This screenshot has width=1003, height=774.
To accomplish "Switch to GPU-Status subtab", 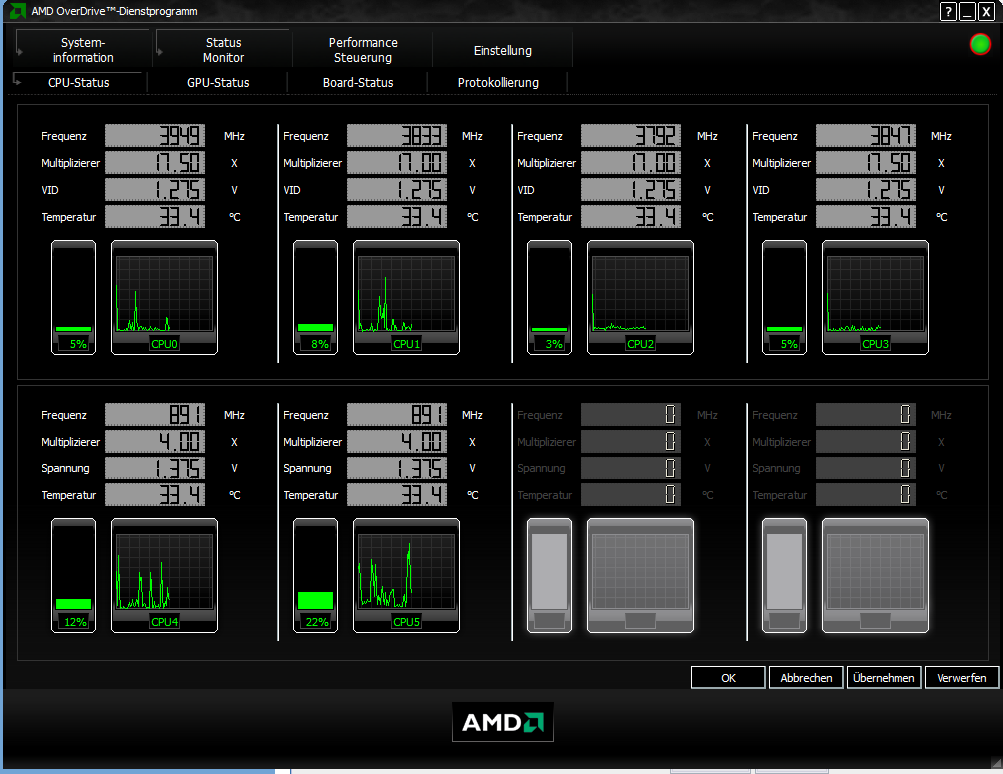I will pyautogui.click(x=218, y=83).
